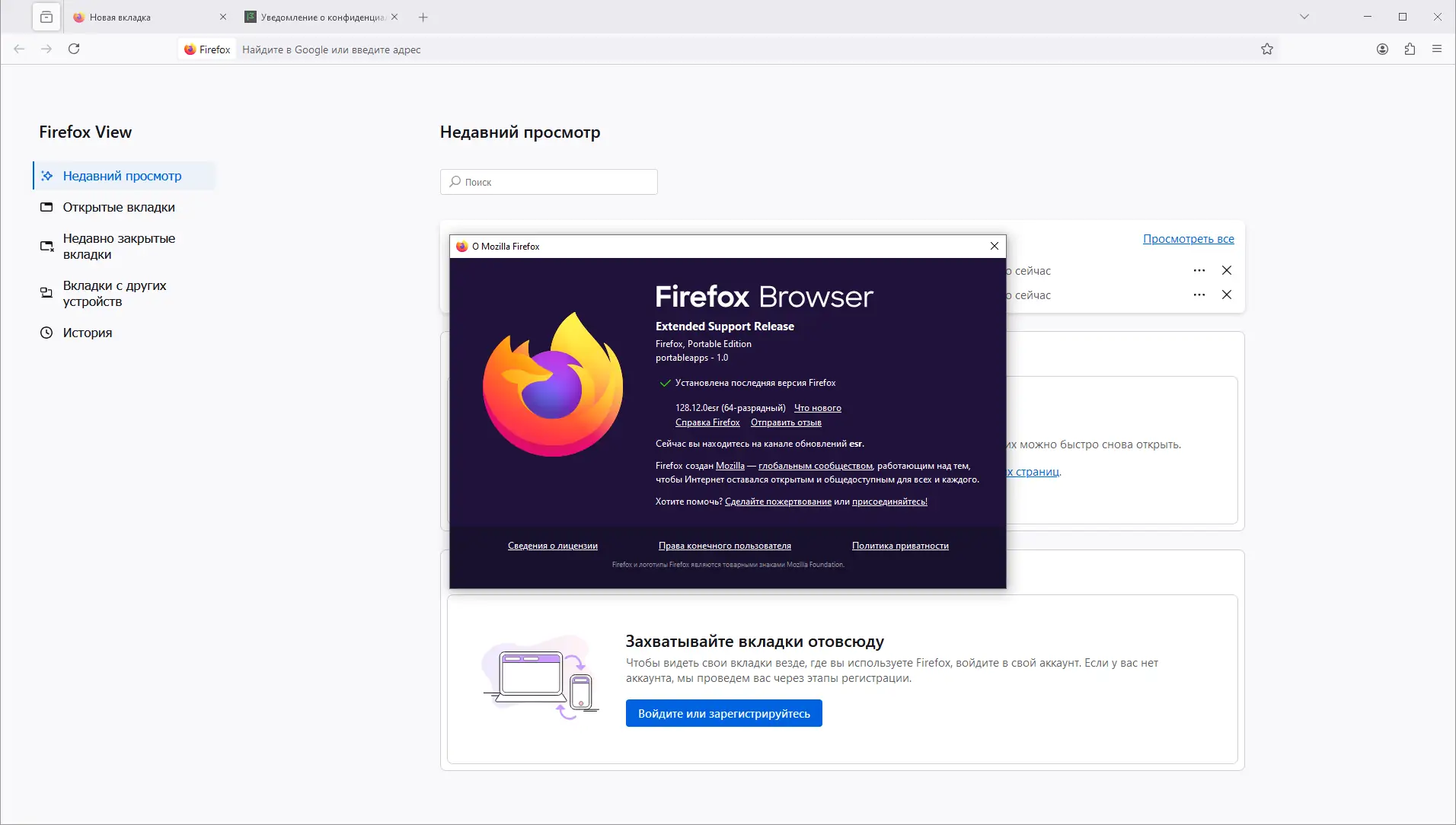
Task: Select История in the Firefox View sidebar
Action: pyautogui.click(x=88, y=333)
